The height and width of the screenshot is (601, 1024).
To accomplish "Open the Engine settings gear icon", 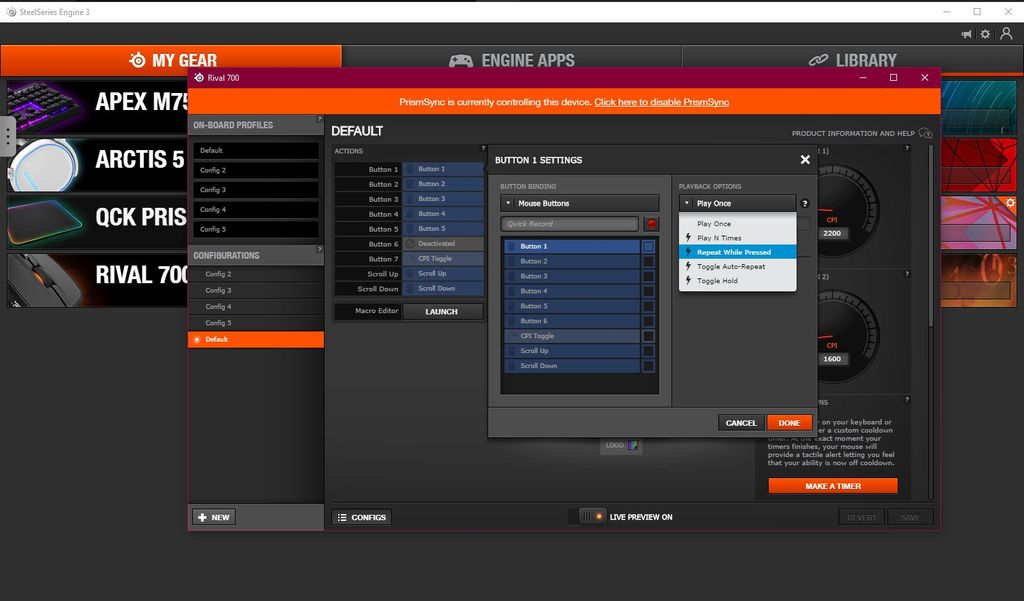I will 985,33.
